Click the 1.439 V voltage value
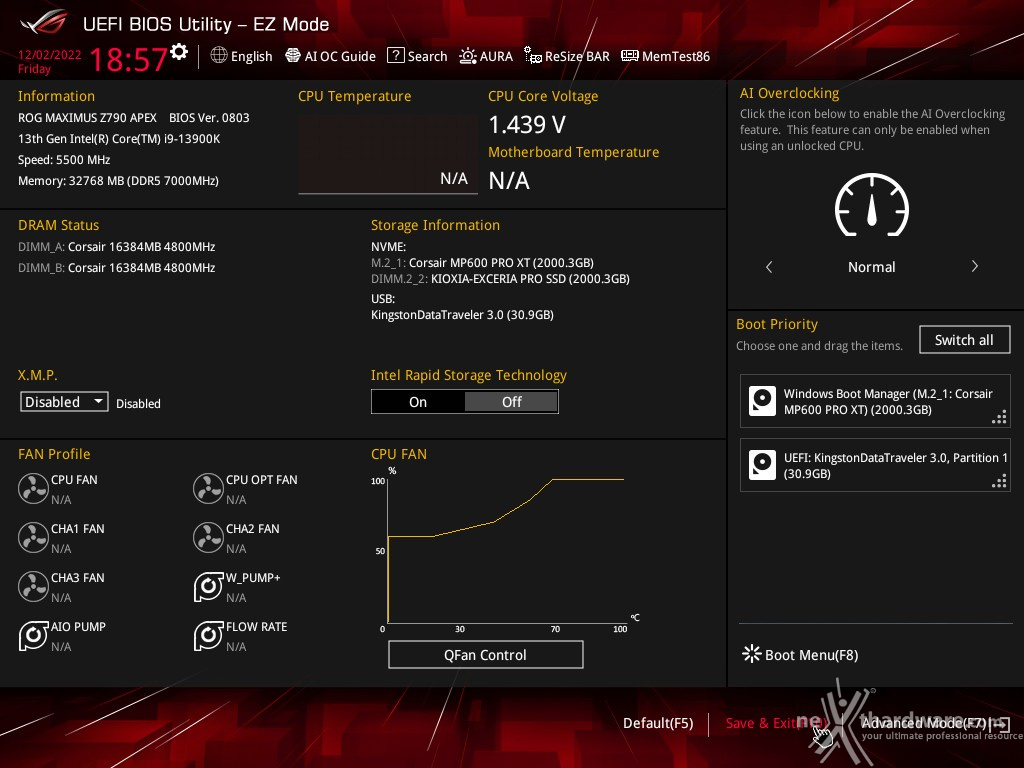This screenshot has width=1024, height=768. coord(527,124)
